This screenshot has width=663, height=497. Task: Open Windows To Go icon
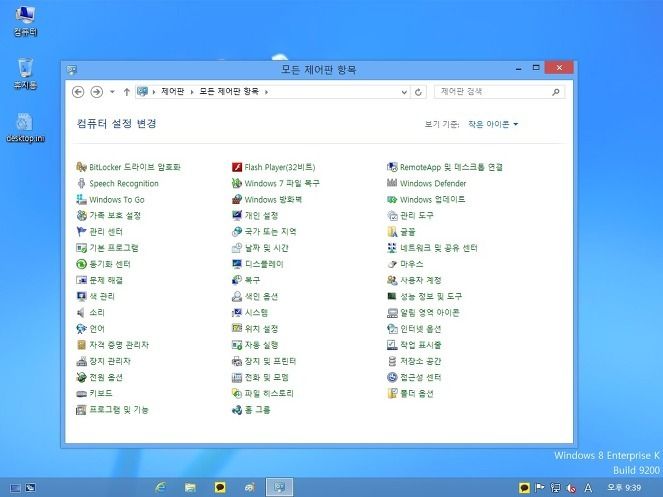[81, 199]
